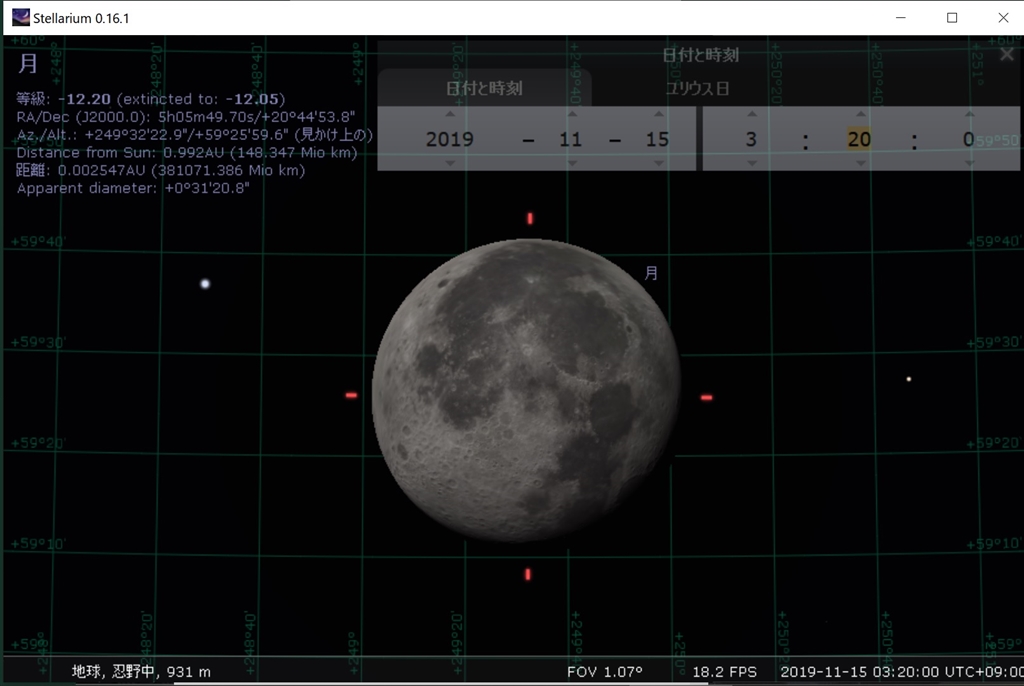1024x686 pixels.
Task: Click the RA/Dec (J2000.0) info line
Action: pos(185,117)
